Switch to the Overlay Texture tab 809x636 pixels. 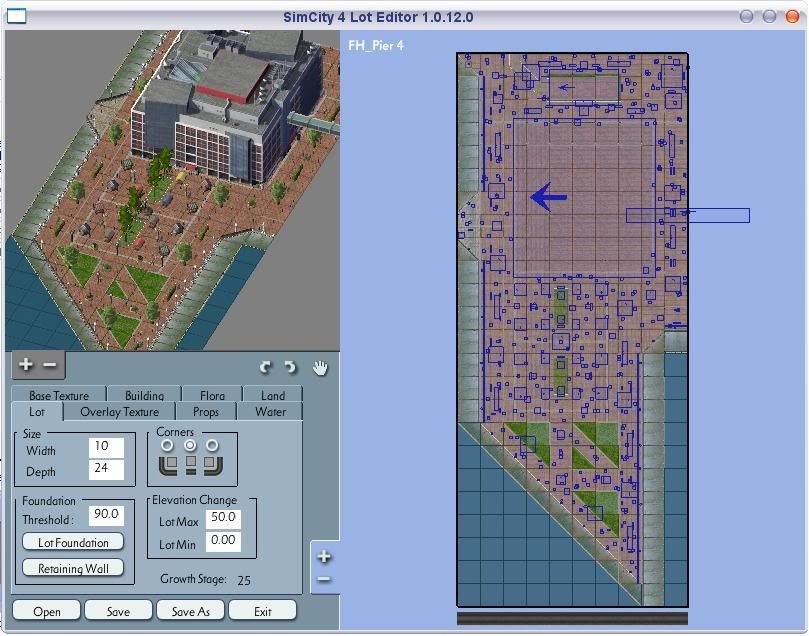(x=120, y=412)
